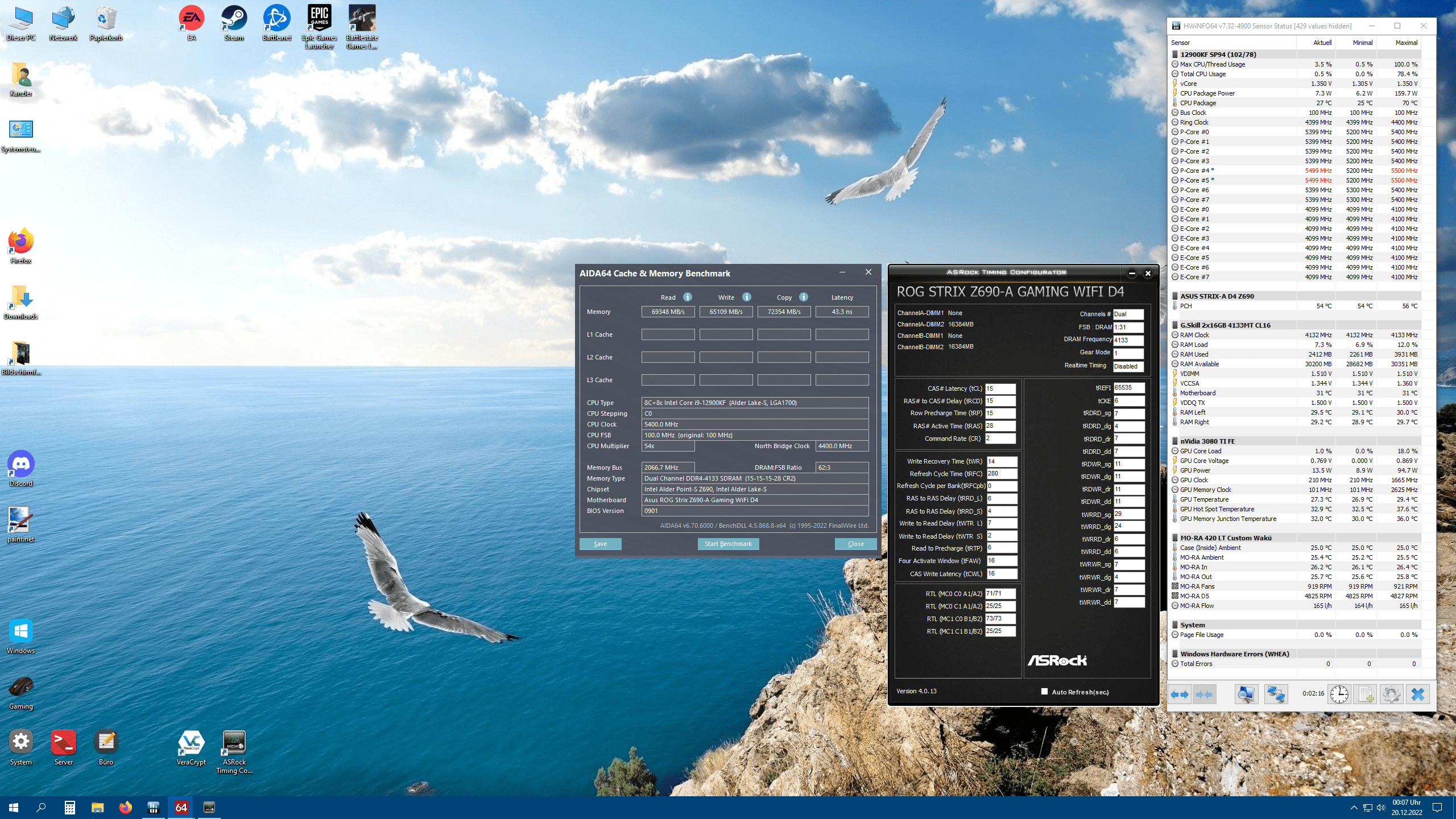Click the HWiNFO Maximal column header
Viewport: 1456px width, 819px height.
click(x=1399, y=43)
